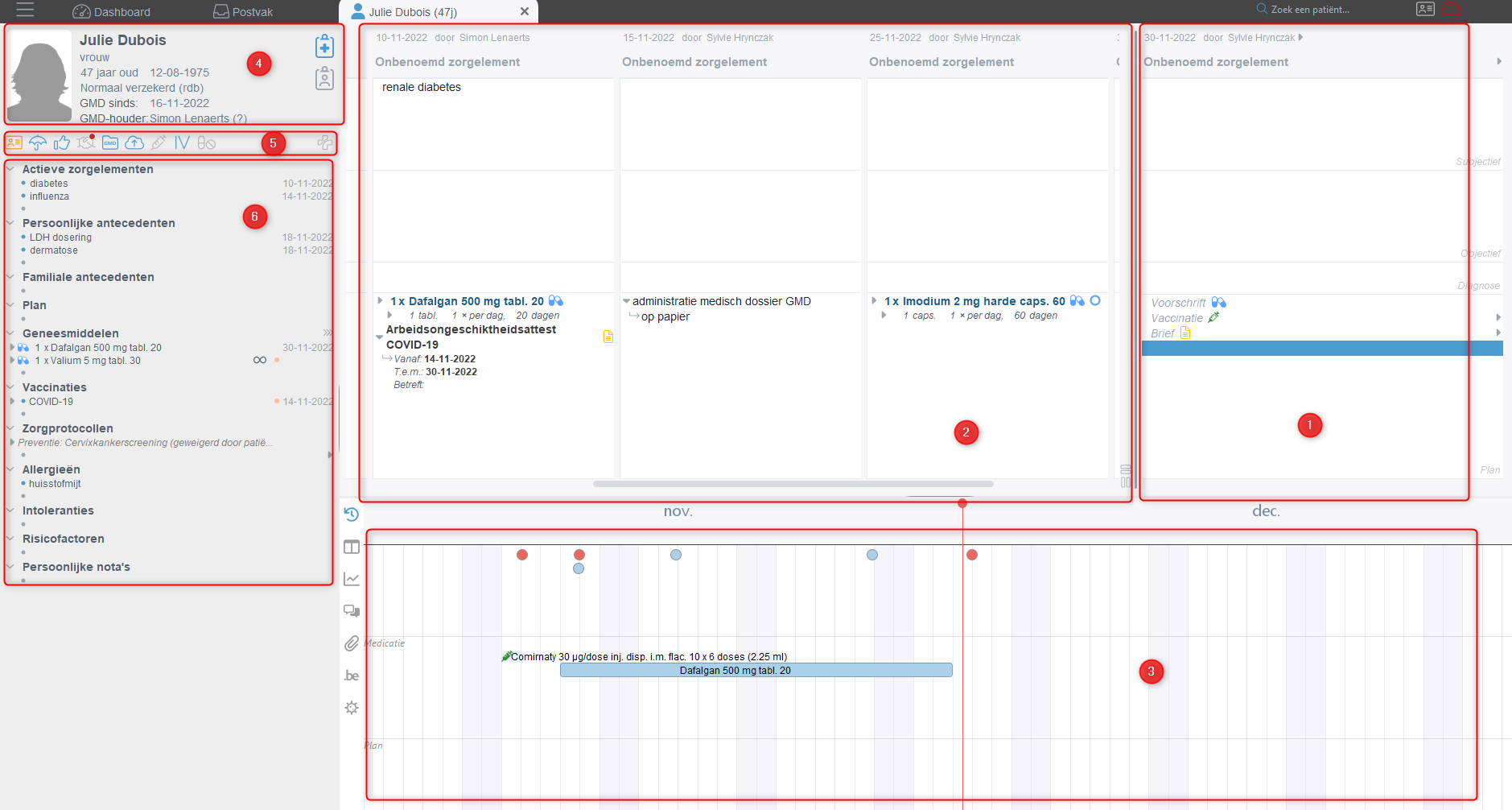Image resolution: width=1512 pixels, height=810 pixels.
Task: Click the syringe vaccination toolbar icon
Action: (x=159, y=143)
